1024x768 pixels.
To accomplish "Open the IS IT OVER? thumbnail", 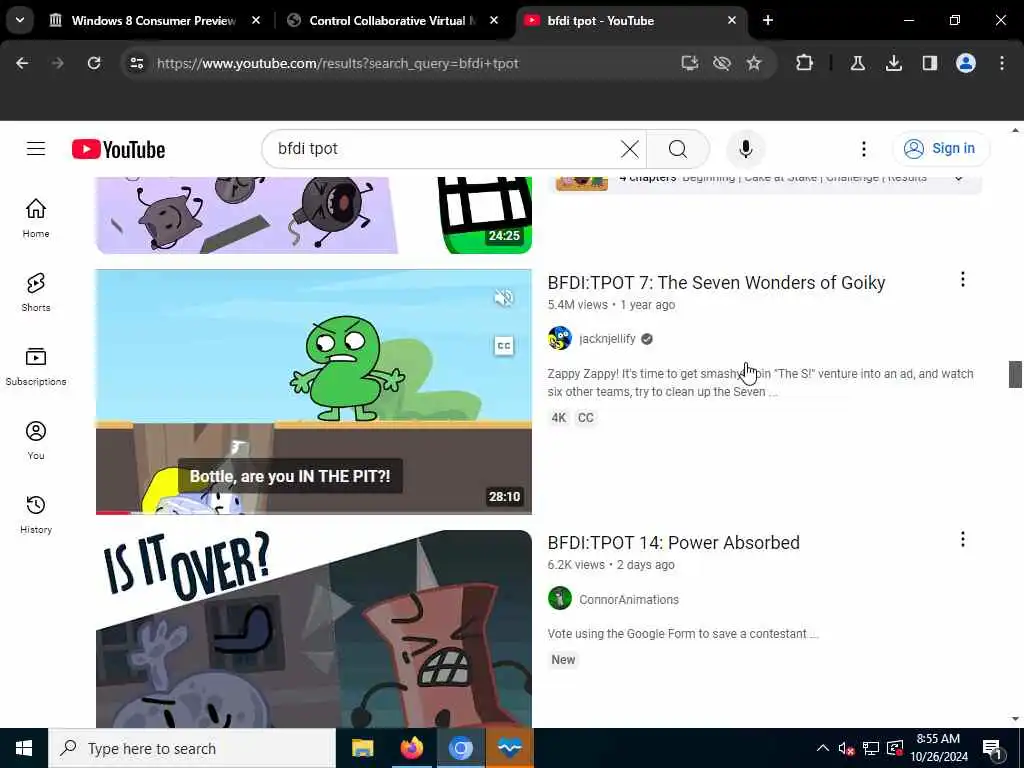I will click(313, 629).
